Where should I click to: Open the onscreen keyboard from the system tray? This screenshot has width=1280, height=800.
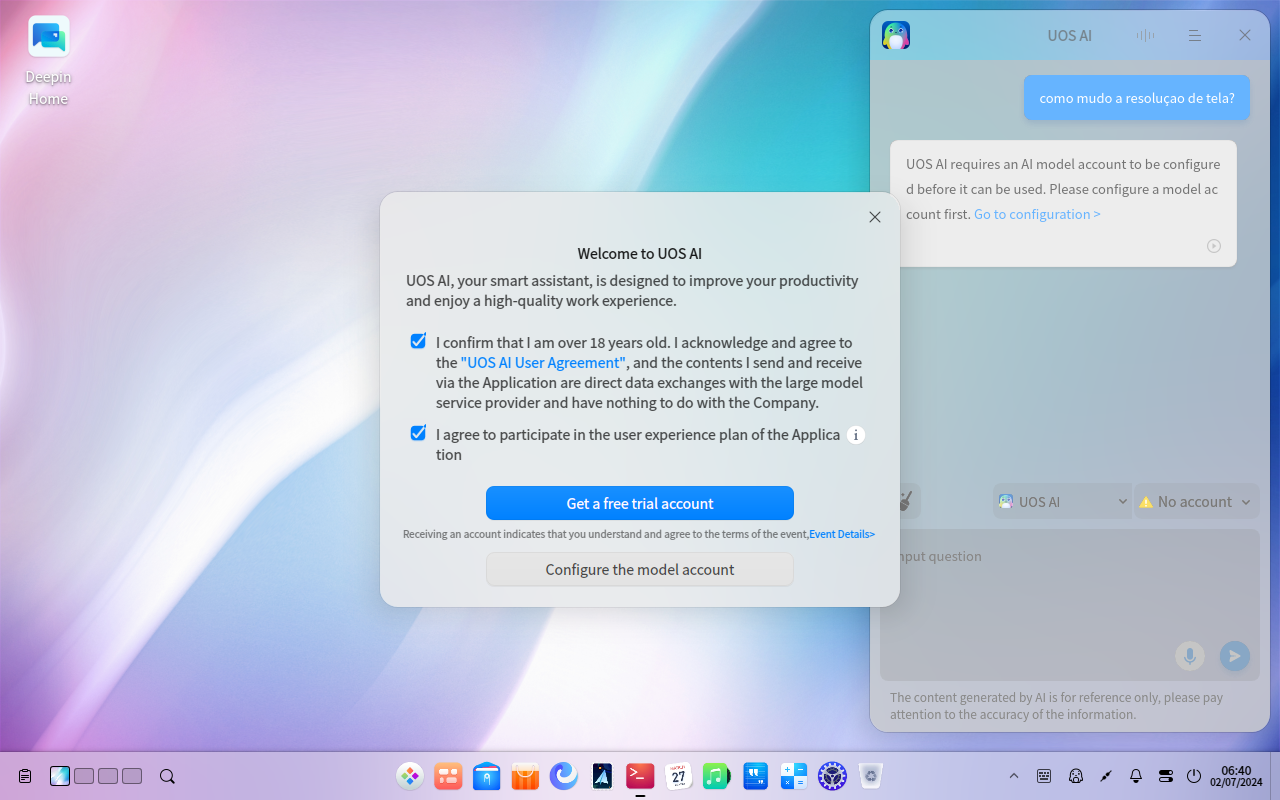(x=1044, y=776)
